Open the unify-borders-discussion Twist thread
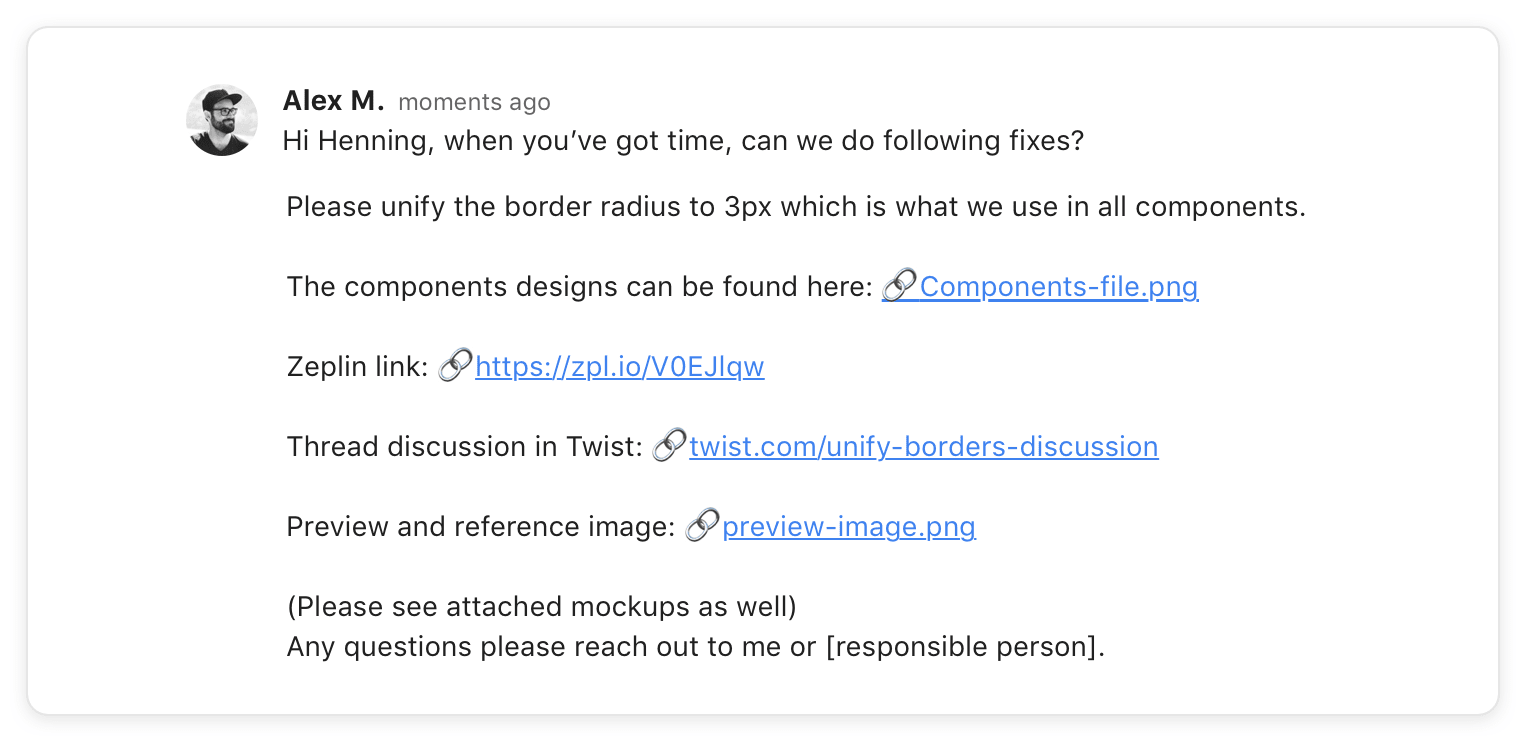1526x742 pixels. (923, 447)
